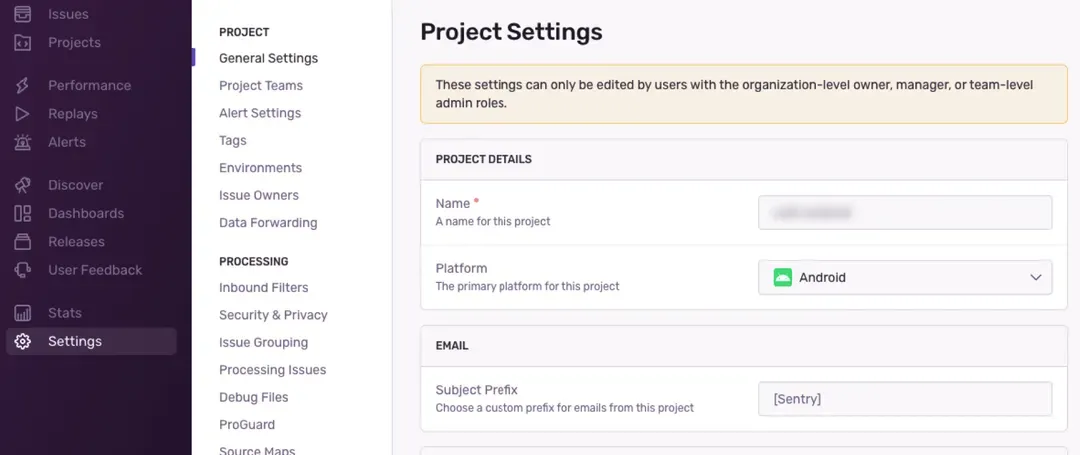
Task: Click the Alerts siren icon
Action: click(x=22, y=142)
